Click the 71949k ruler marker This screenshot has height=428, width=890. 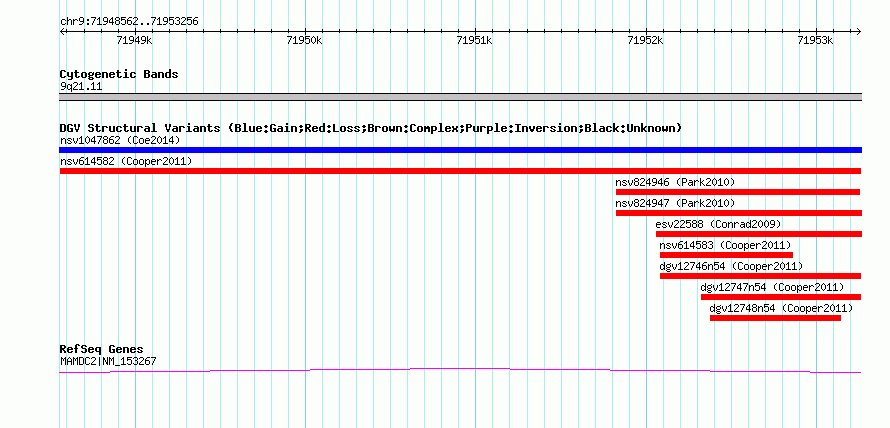tap(135, 40)
